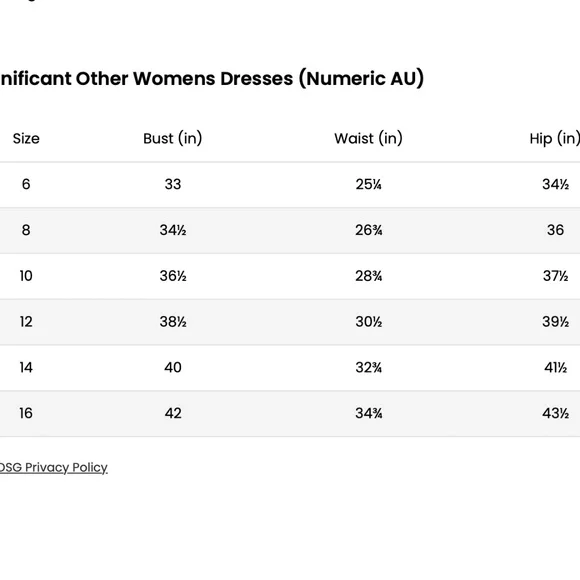Click the 33 bust value cell

[x=173, y=184]
